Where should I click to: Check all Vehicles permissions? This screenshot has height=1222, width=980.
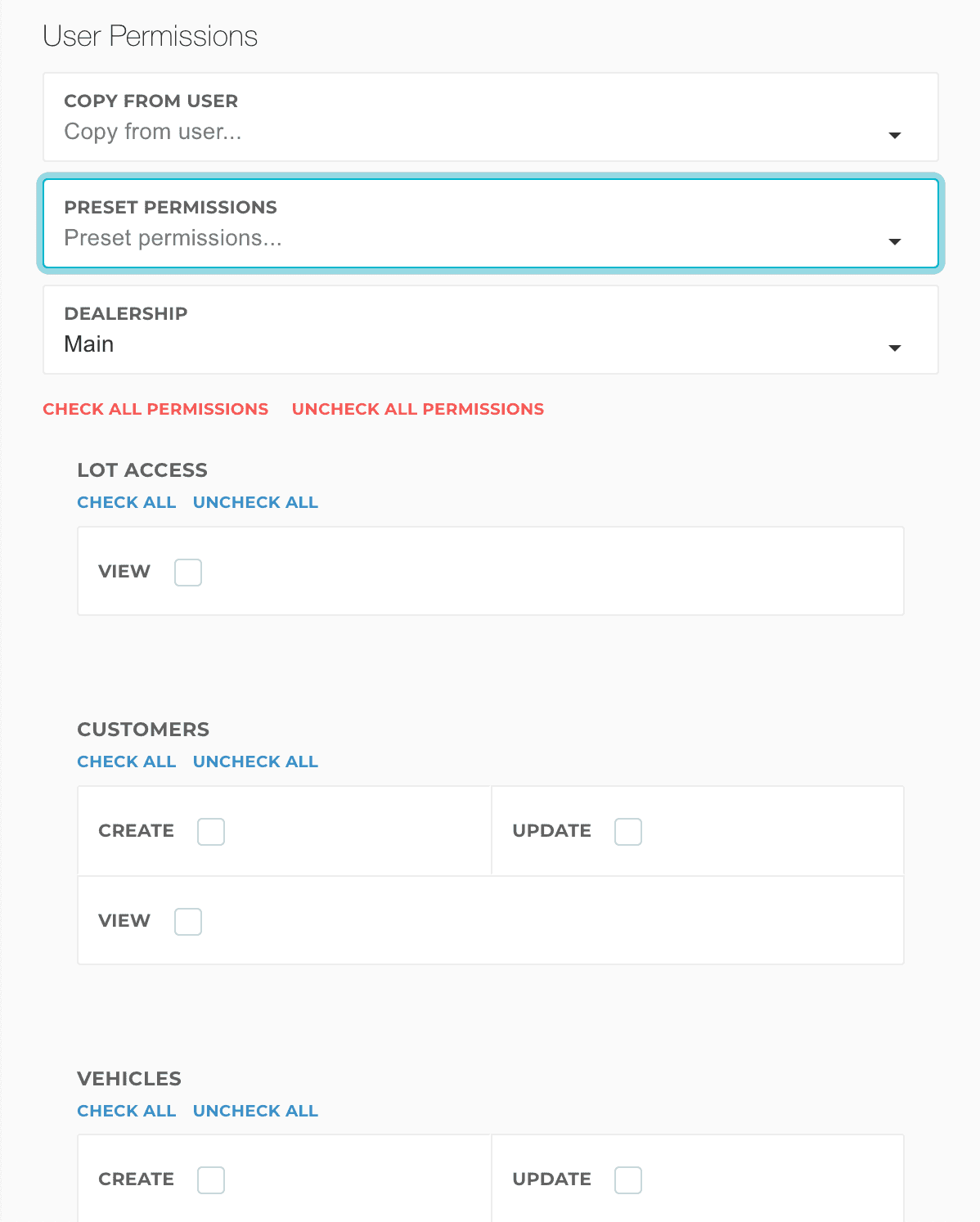127,1111
